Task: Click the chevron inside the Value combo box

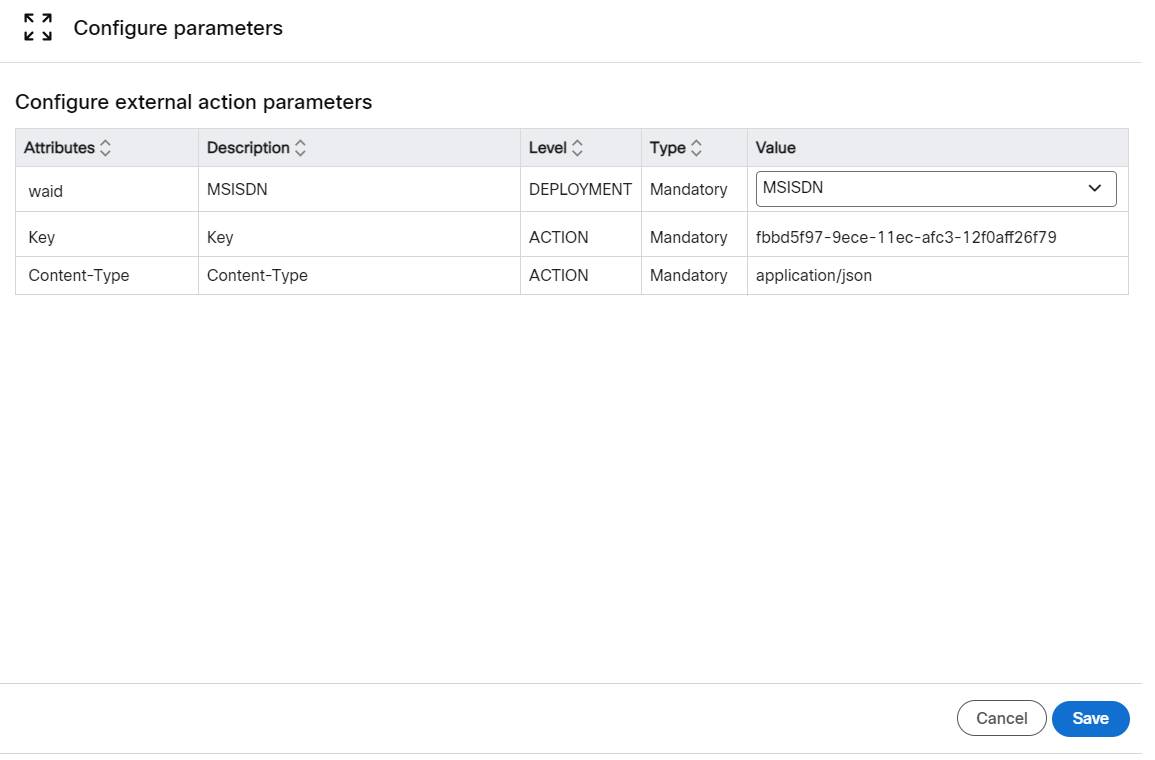Action: click(1095, 188)
